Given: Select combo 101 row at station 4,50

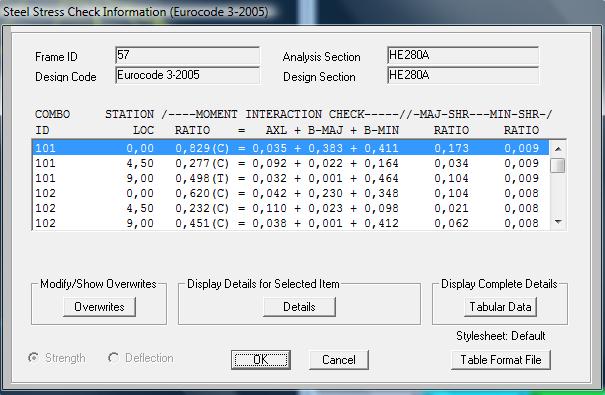Looking at the screenshot, I should (291, 163).
